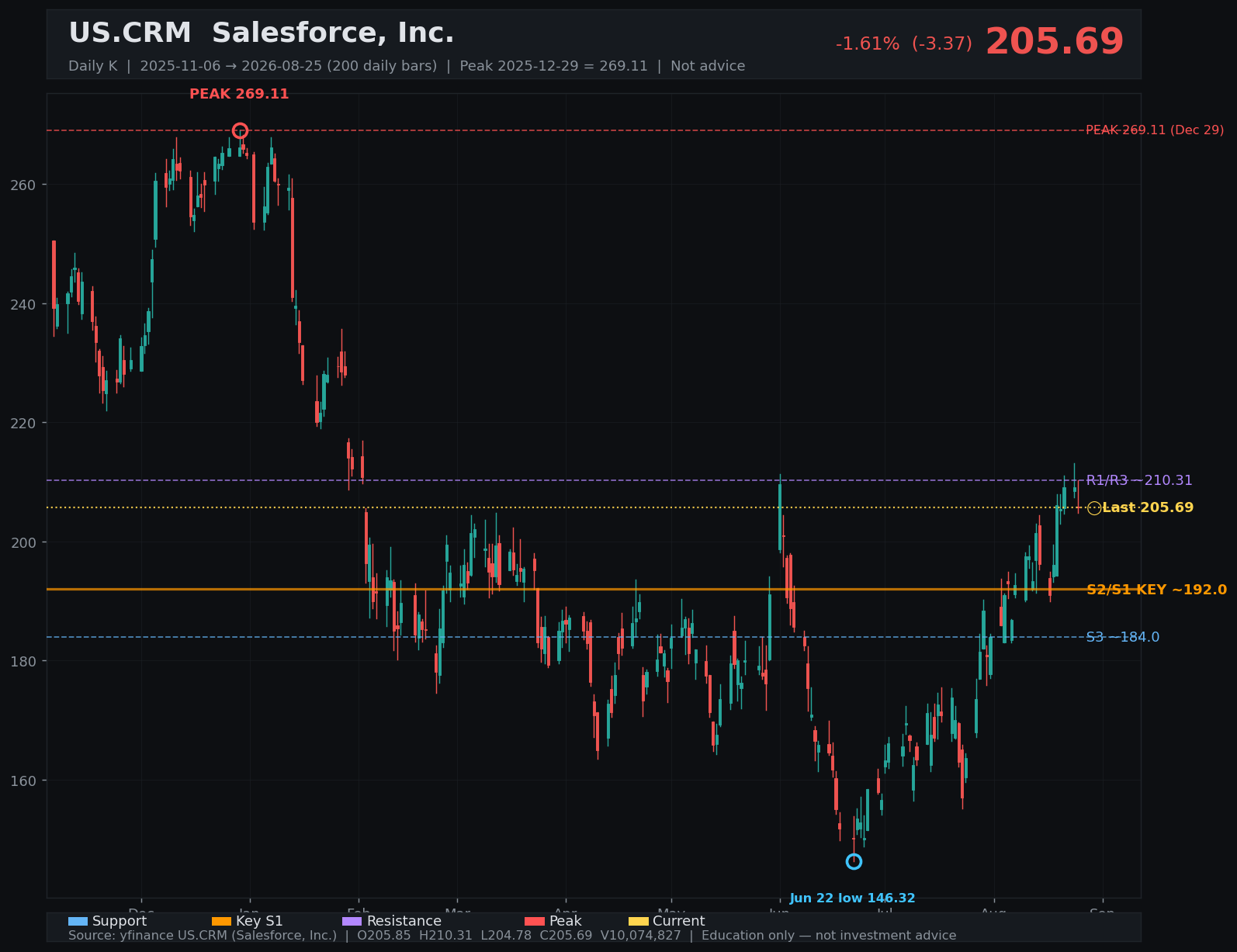This screenshot has width=1237, height=952.
Task: Click the red peak circle marker at 269.11
Action: tap(240, 130)
